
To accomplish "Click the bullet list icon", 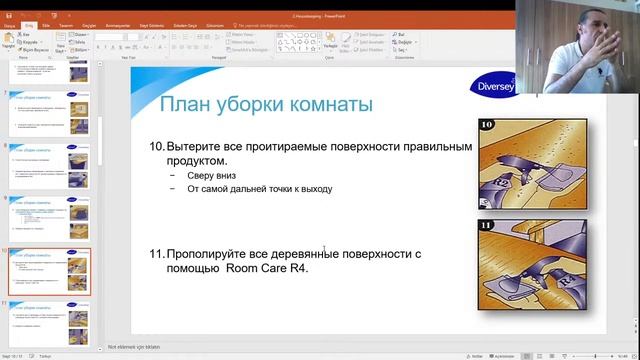I will click(x=174, y=37).
